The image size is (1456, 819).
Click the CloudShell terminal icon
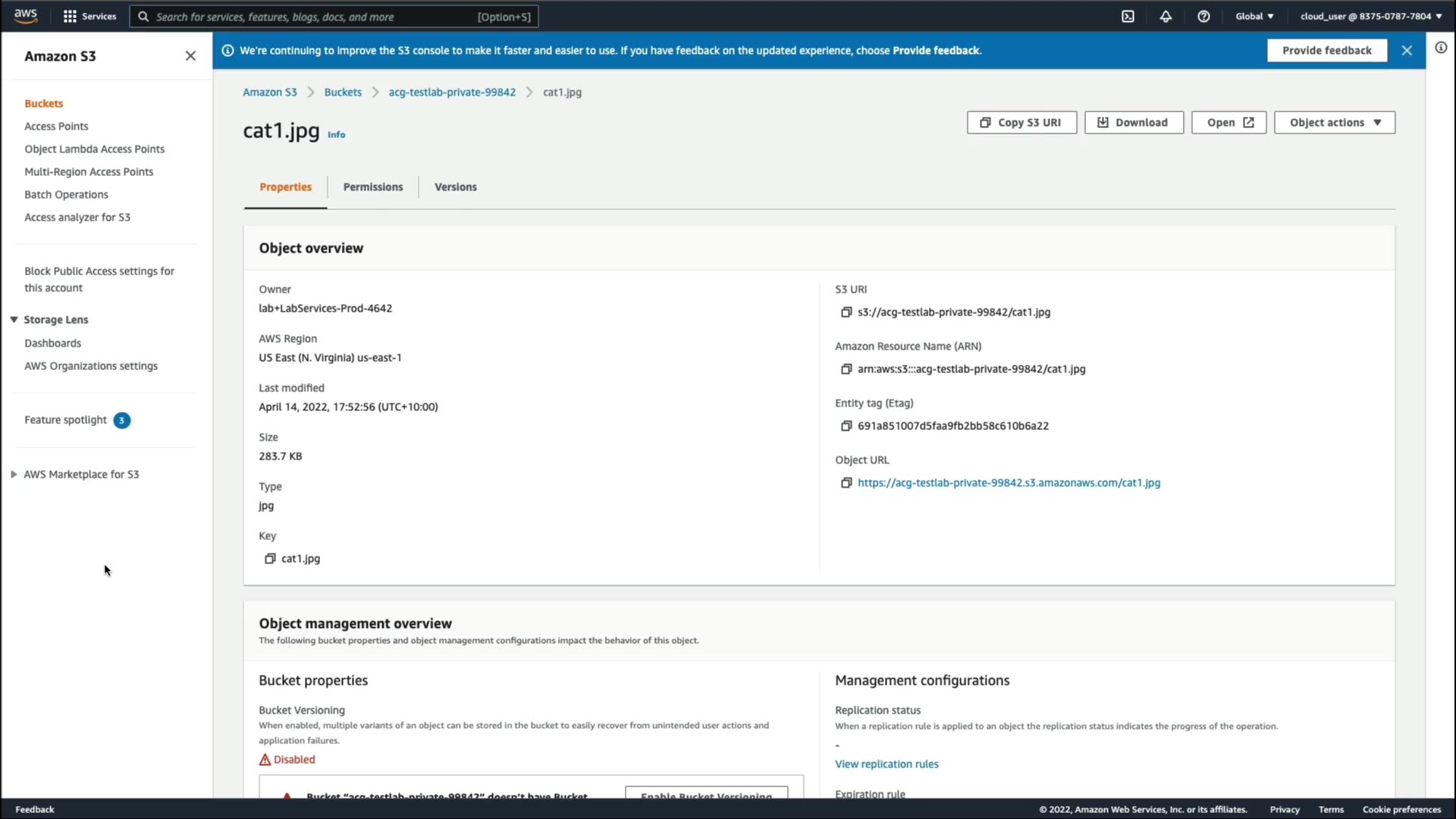click(1128, 16)
